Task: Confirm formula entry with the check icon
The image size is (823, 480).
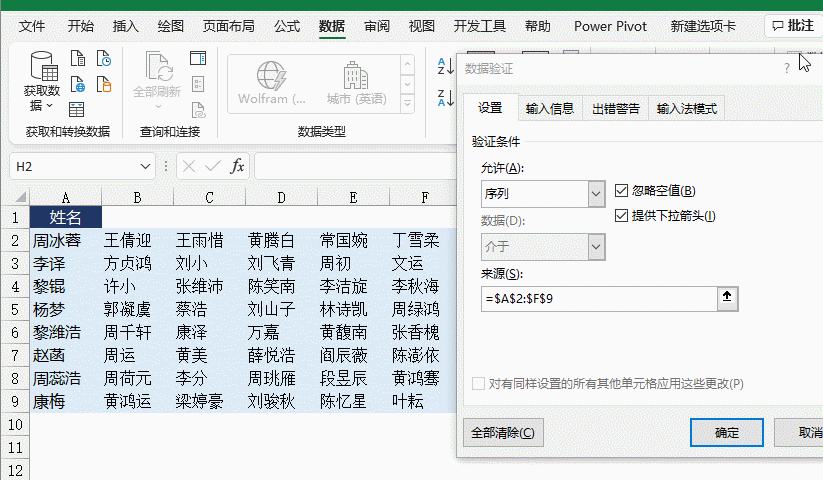Action: coord(213,166)
